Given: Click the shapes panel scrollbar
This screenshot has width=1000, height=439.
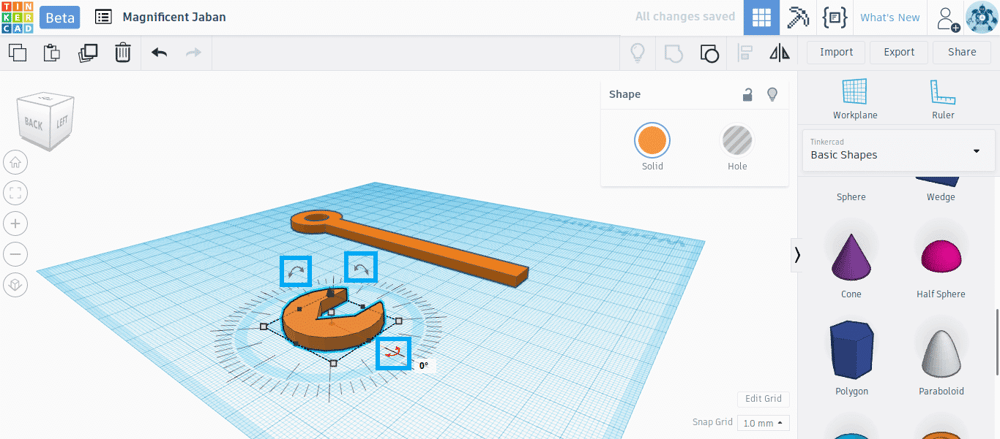Looking at the screenshot, I should click(997, 341).
